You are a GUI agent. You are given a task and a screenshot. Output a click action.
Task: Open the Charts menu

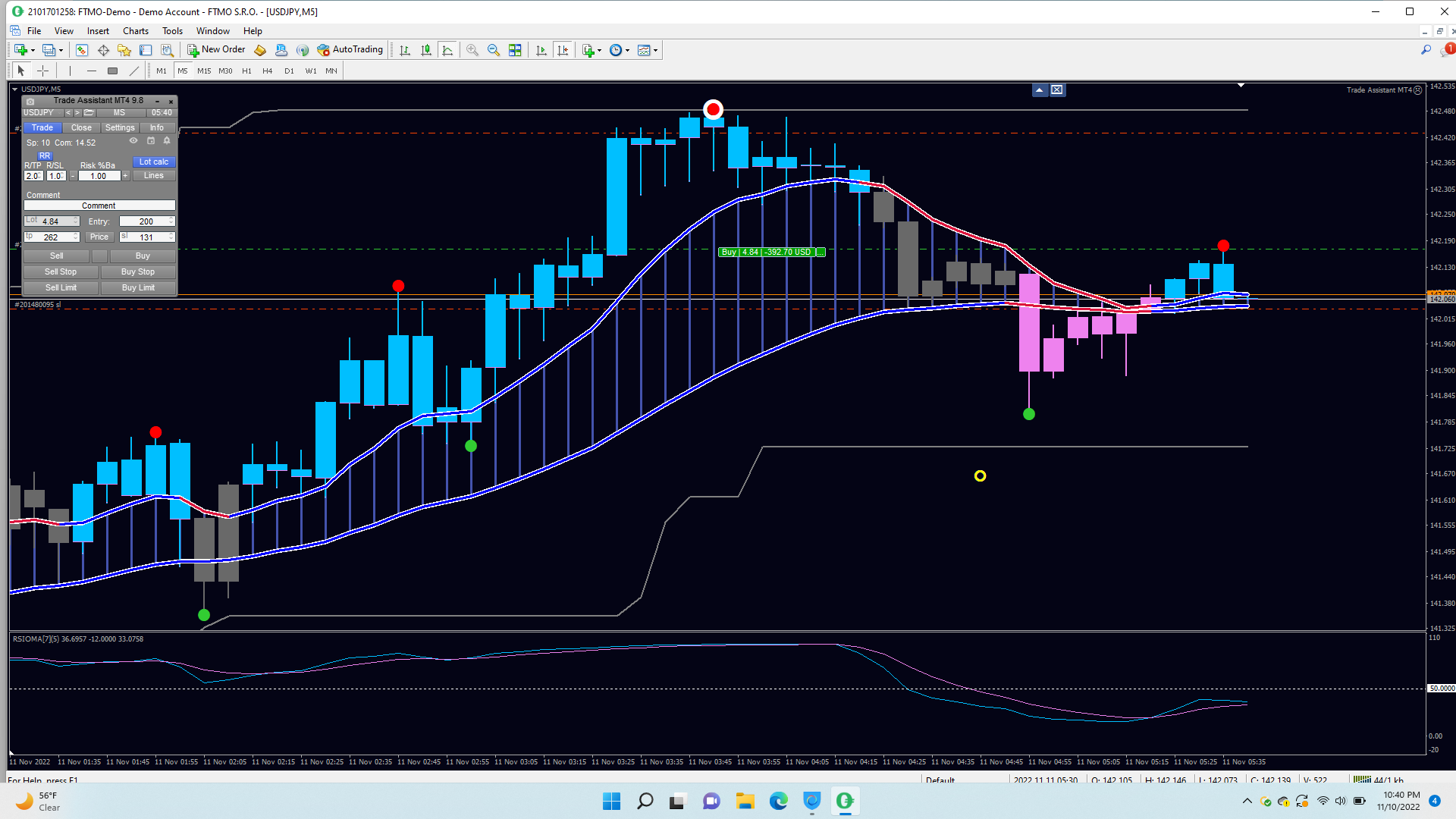(136, 31)
